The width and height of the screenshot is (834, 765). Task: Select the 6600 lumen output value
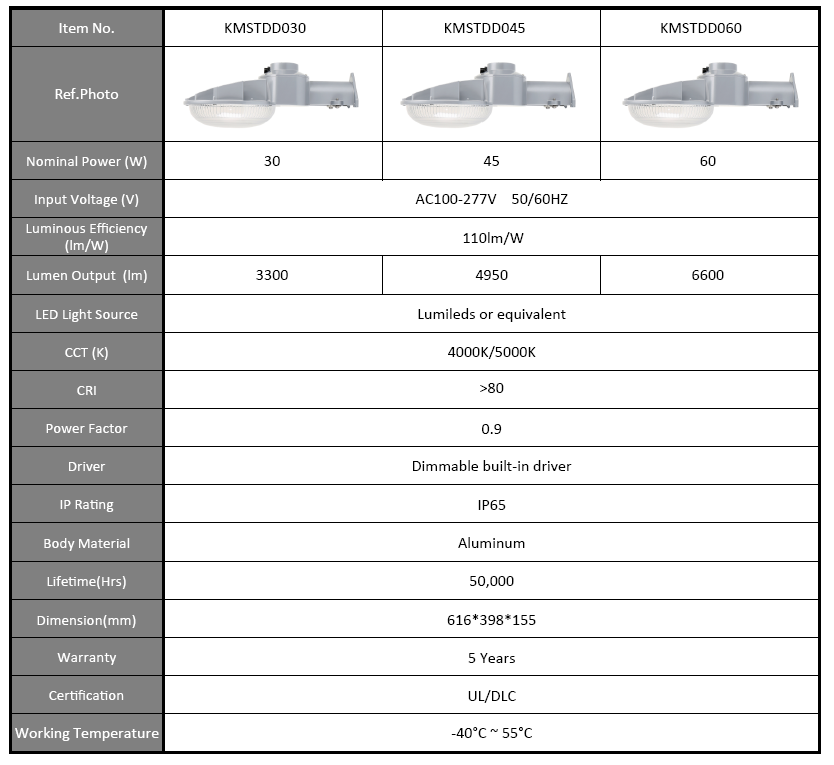[708, 275]
